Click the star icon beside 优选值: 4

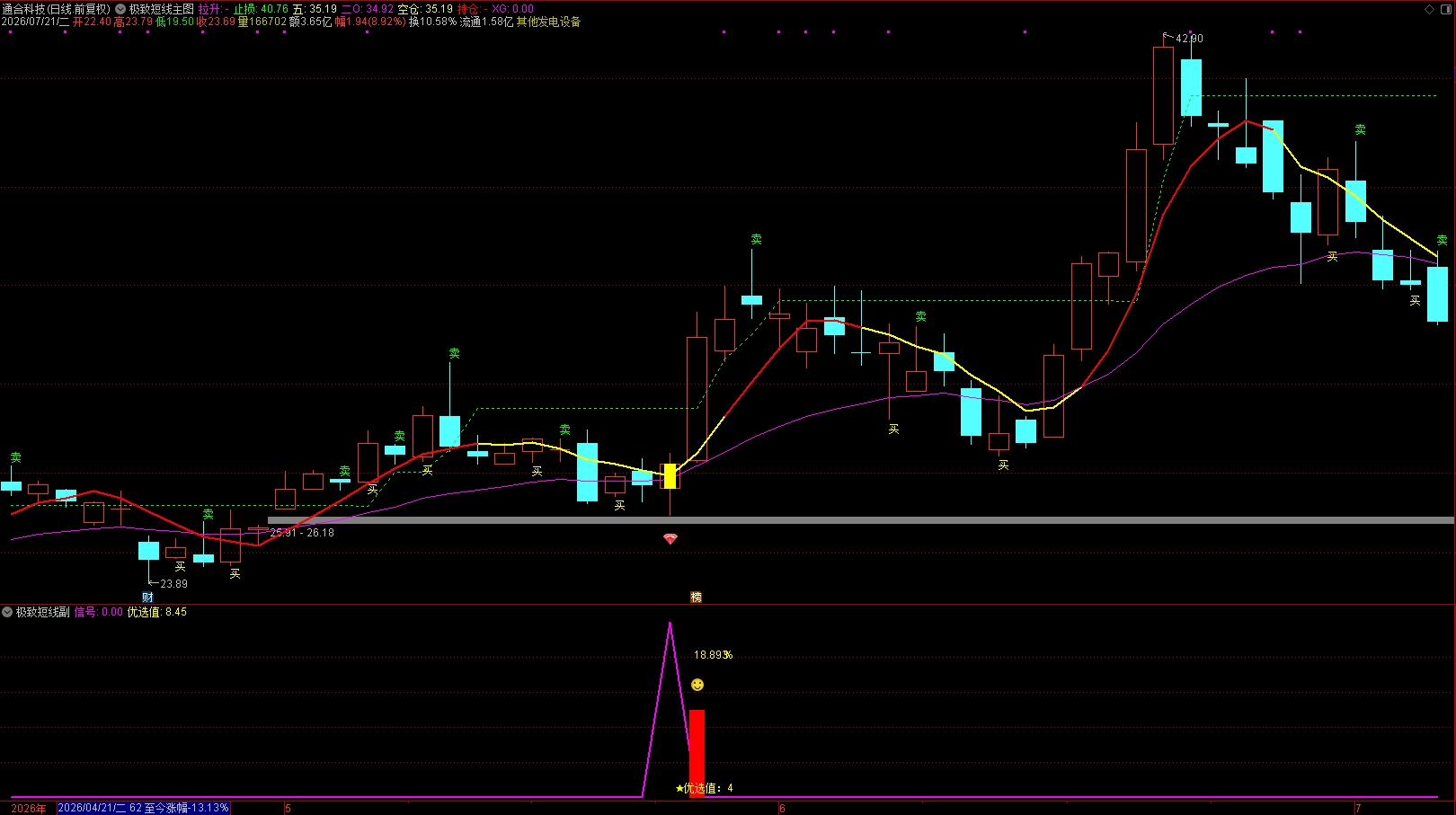click(x=679, y=788)
